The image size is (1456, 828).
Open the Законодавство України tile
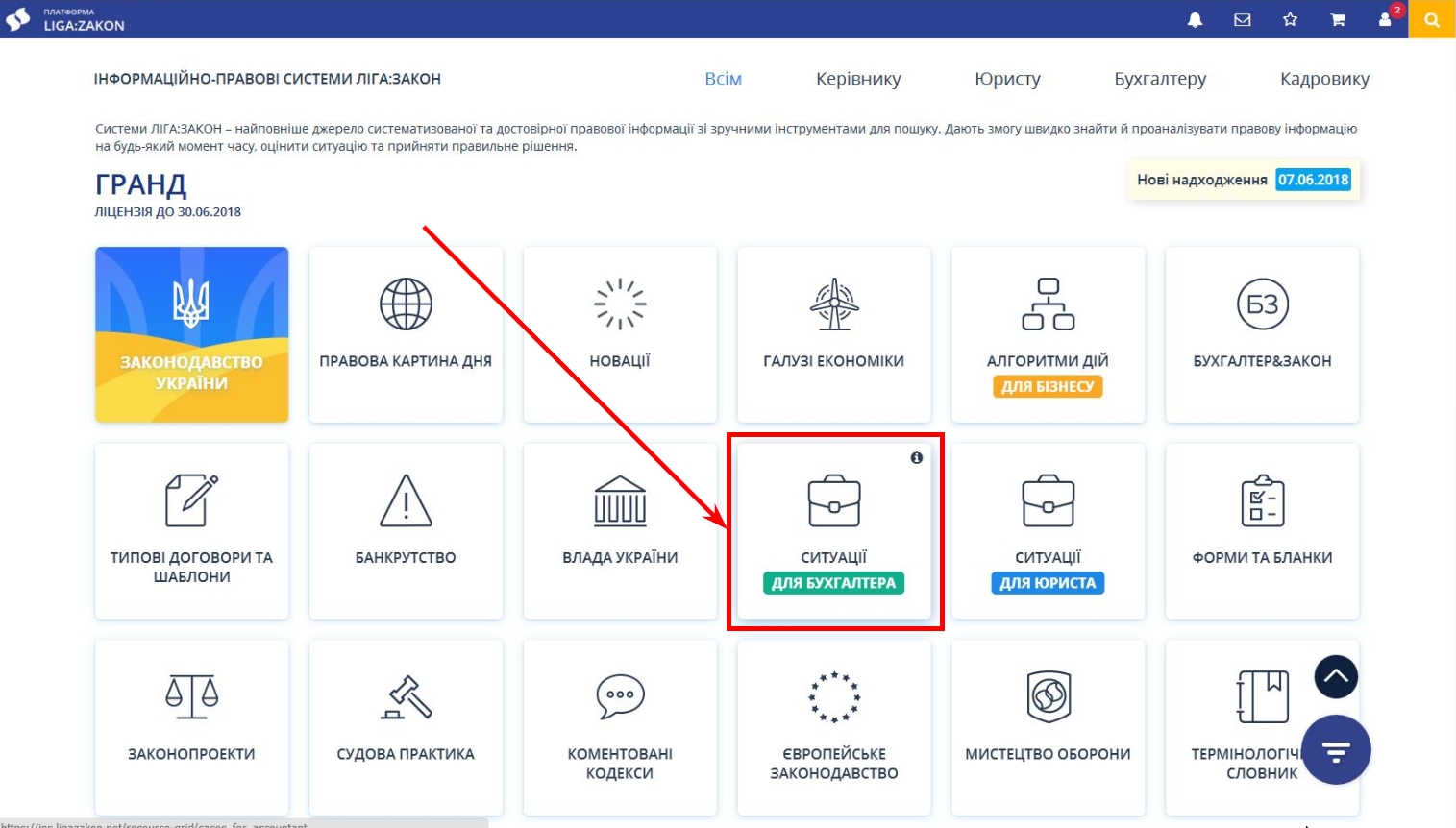coord(192,334)
